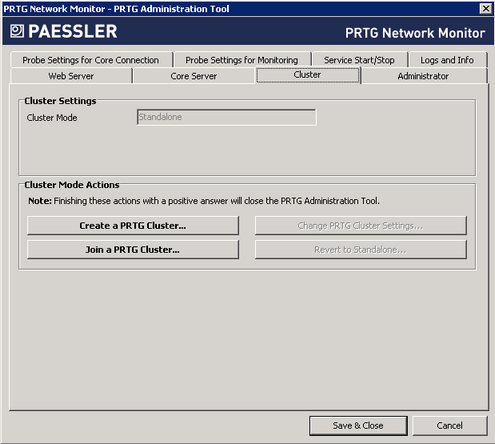
Task: Click the Cluster Settings group heading
Action: pyautogui.click(x=60, y=101)
